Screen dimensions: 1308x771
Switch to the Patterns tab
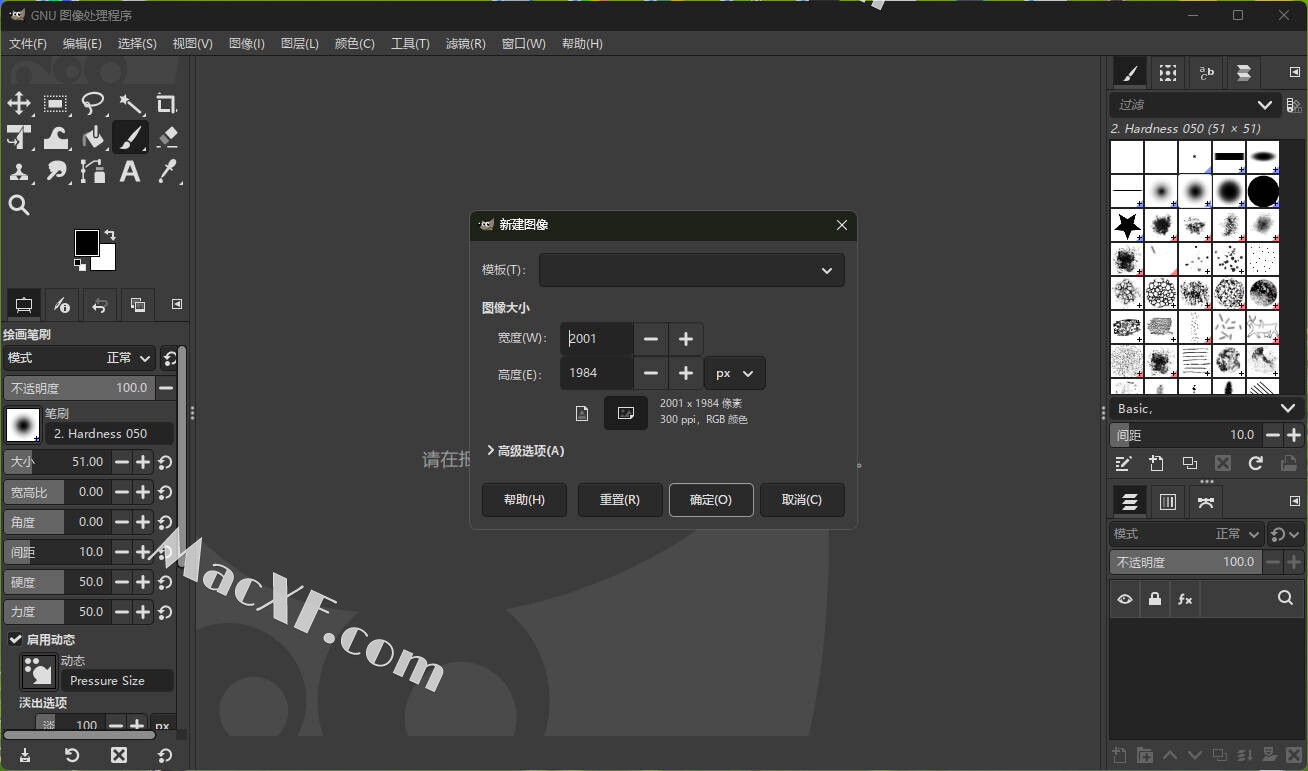1168,73
